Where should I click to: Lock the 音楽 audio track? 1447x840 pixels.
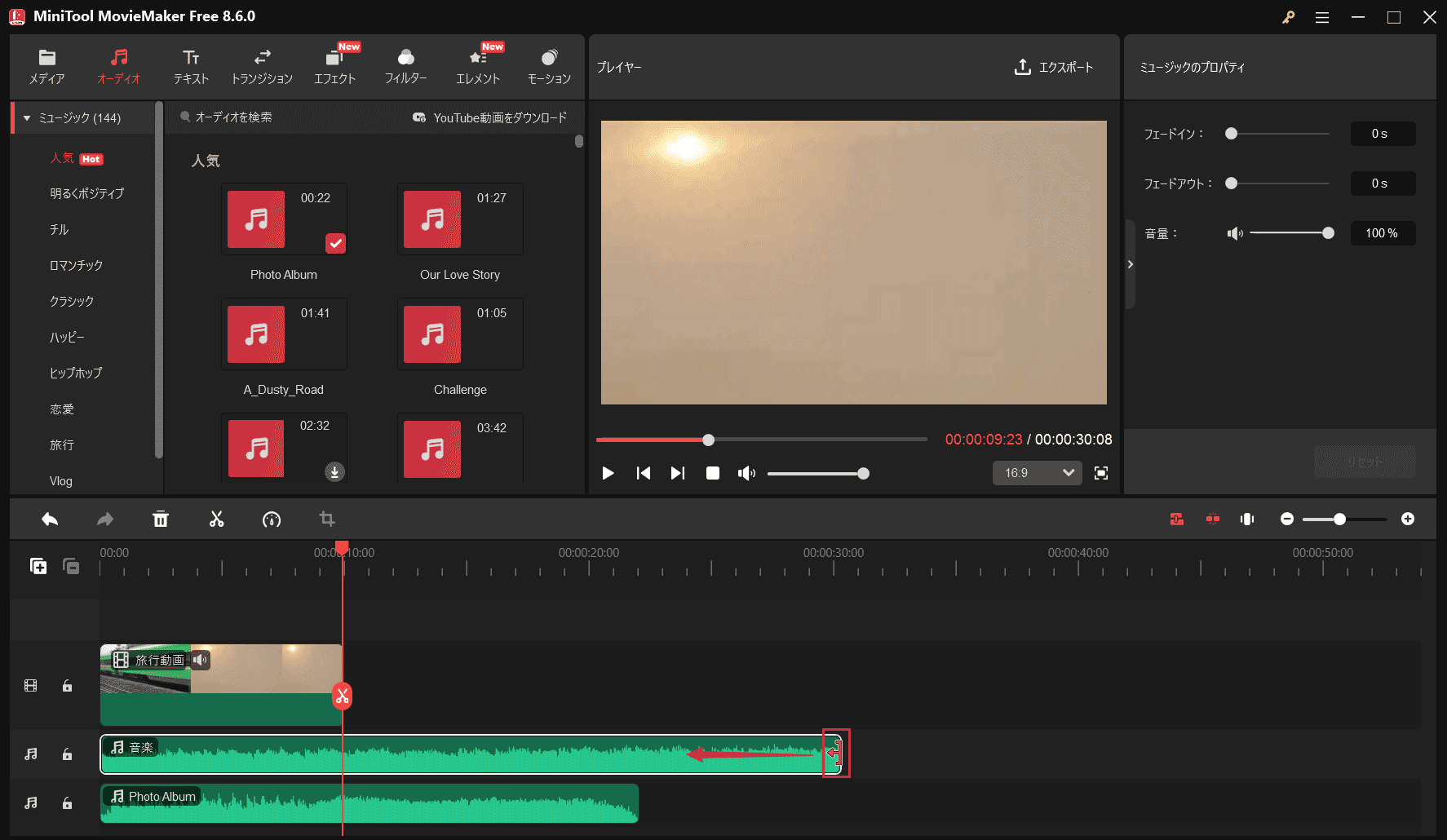point(67,754)
